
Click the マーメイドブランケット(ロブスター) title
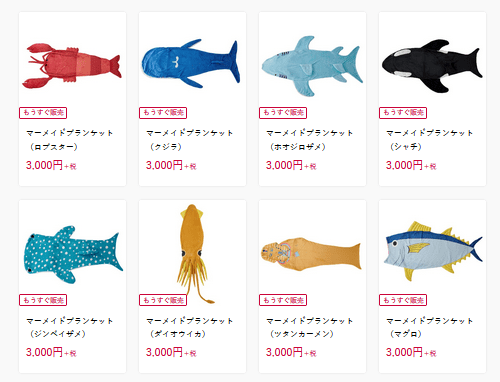pyautogui.click(x=70, y=140)
